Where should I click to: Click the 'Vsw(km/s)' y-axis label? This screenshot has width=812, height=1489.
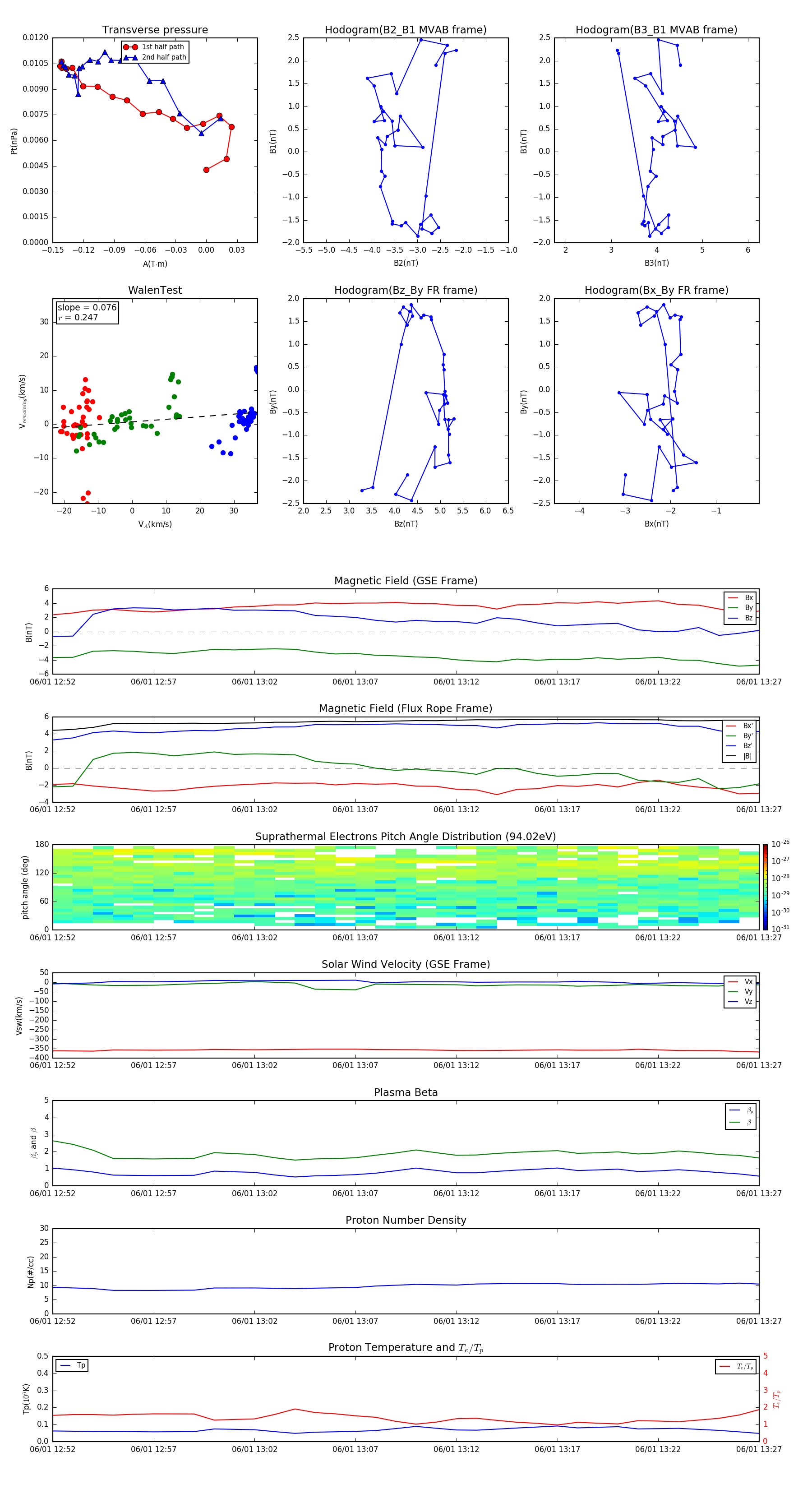18,1016
